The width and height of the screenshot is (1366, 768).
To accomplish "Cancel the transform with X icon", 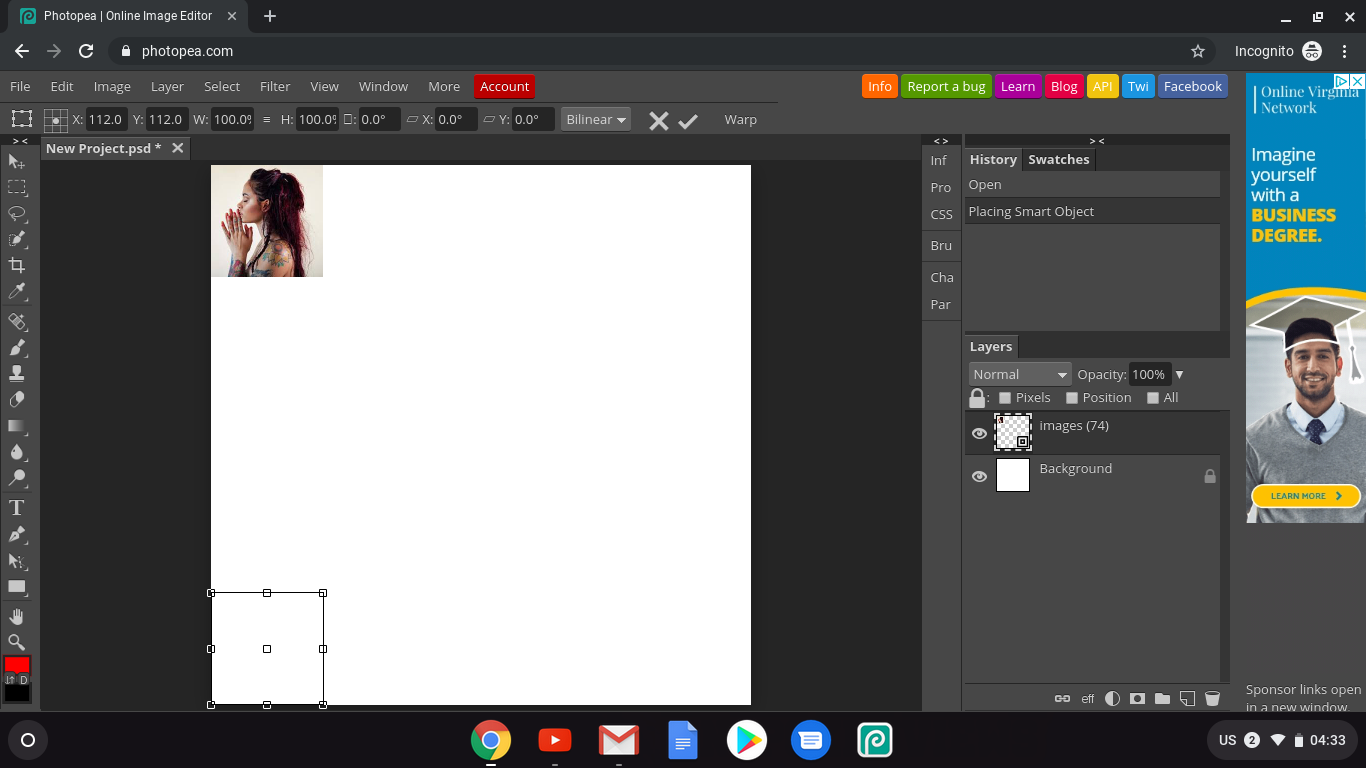I will pos(658,121).
